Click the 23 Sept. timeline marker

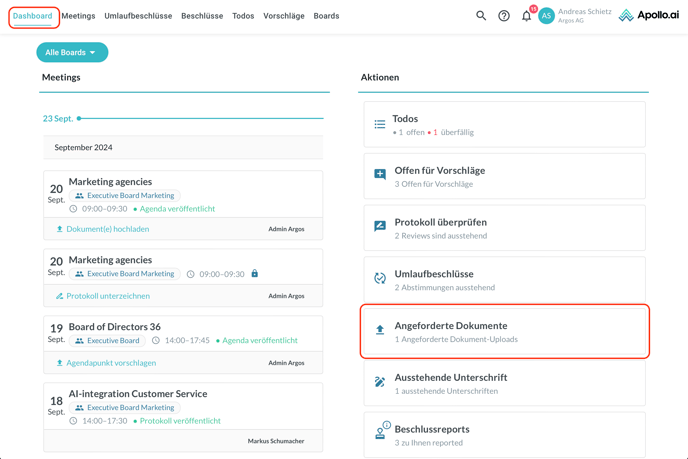[79, 118]
